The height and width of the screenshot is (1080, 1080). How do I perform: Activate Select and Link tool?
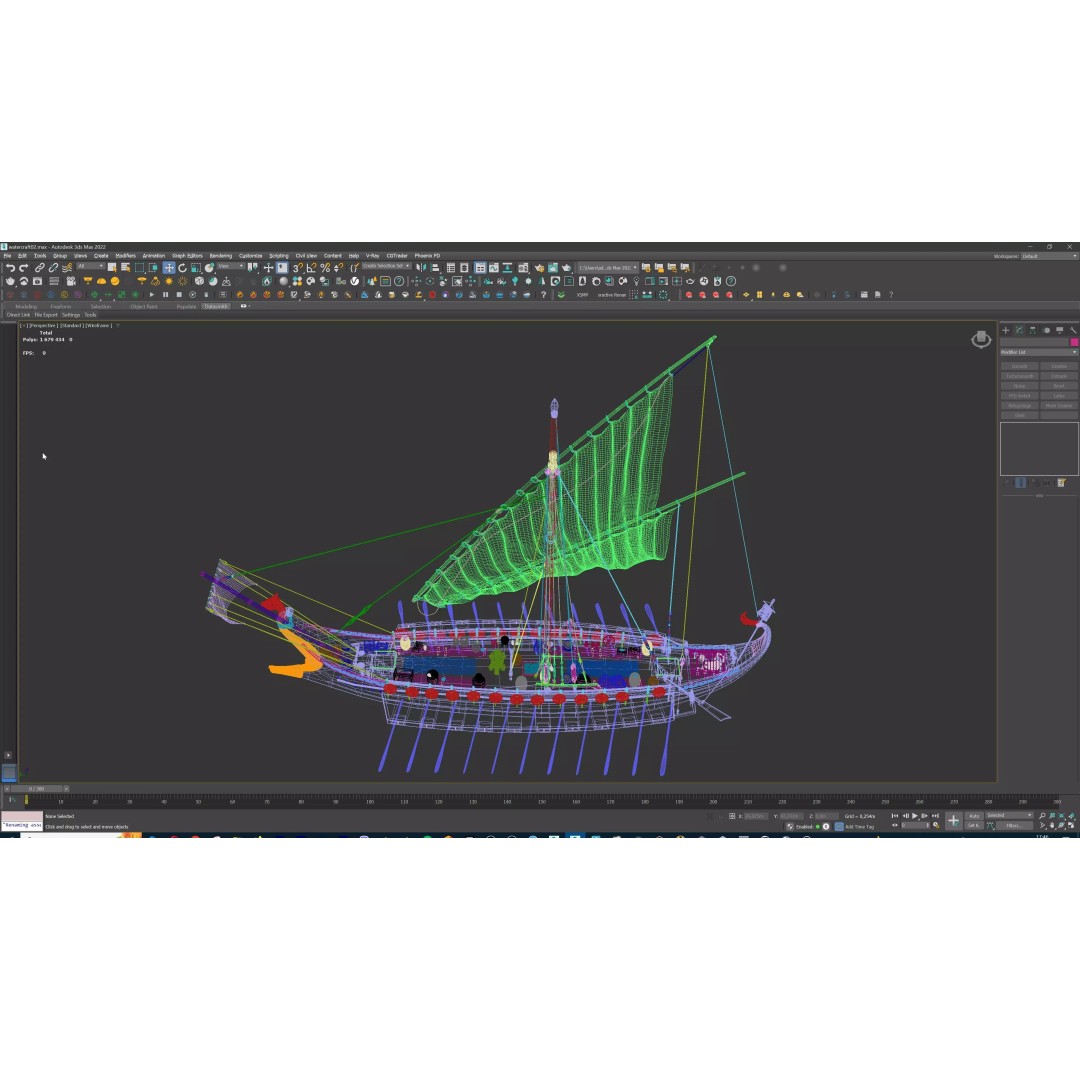[39, 268]
